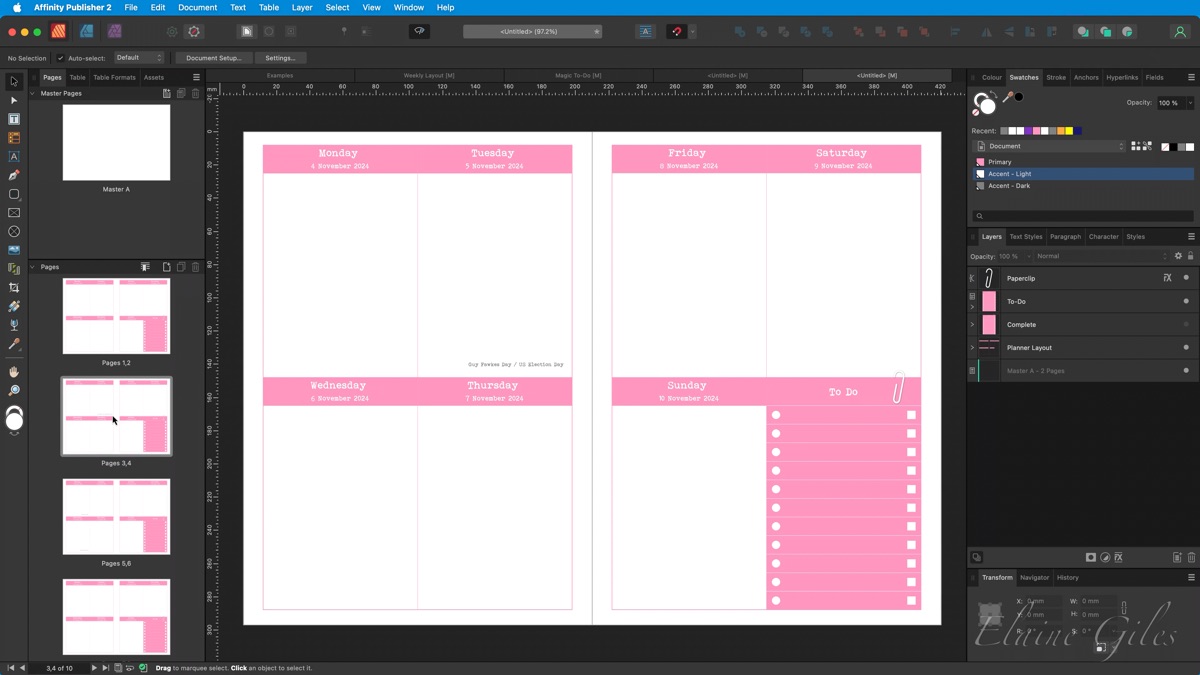The width and height of the screenshot is (1200, 675).
Task: Pick the Rectangle shape tool
Action: tap(14, 194)
